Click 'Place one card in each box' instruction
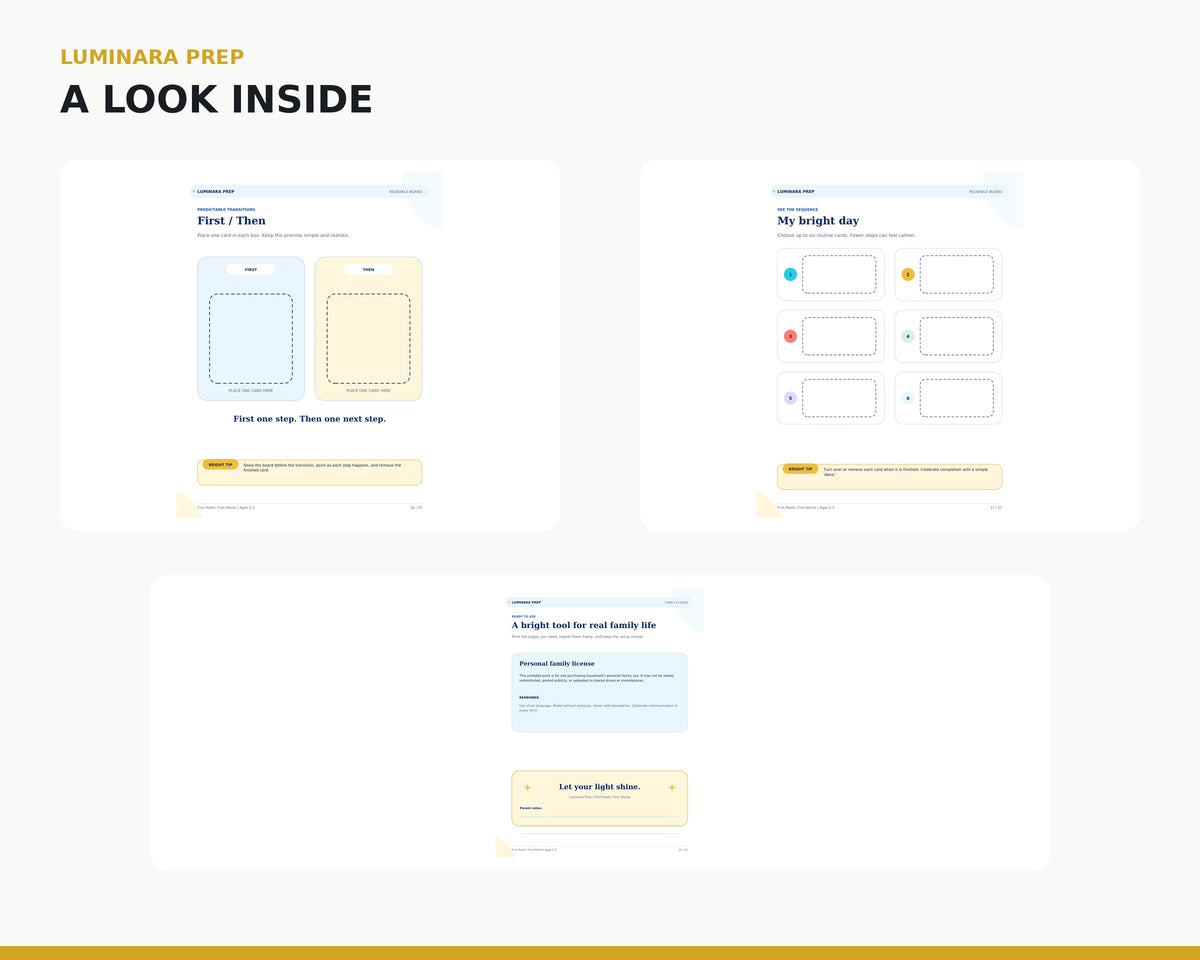Screen dimensions: 1200x960 tap(274, 236)
